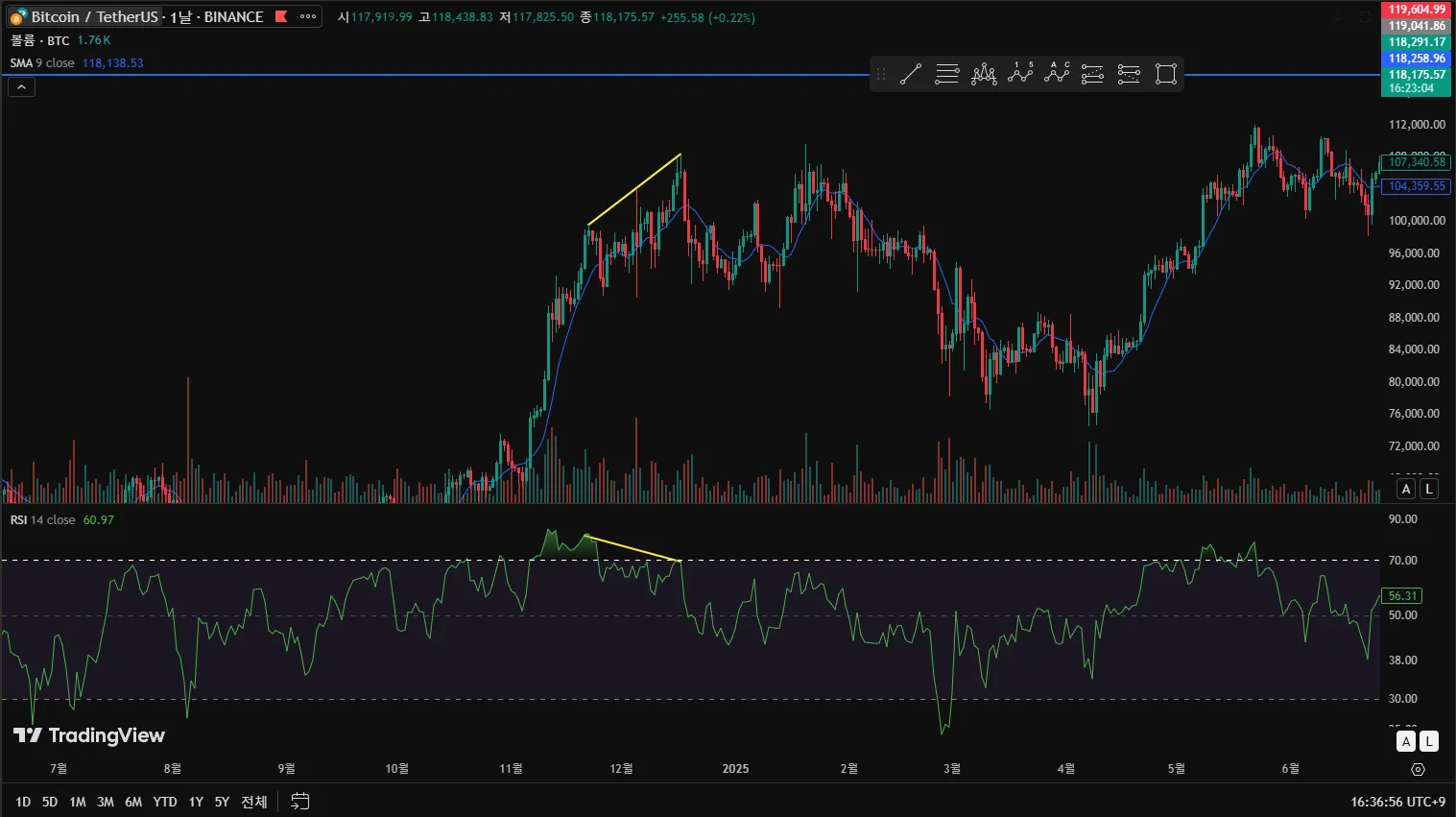Switch to the 5D time range
This screenshot has width=1456, height=817.
click(50, 802)
